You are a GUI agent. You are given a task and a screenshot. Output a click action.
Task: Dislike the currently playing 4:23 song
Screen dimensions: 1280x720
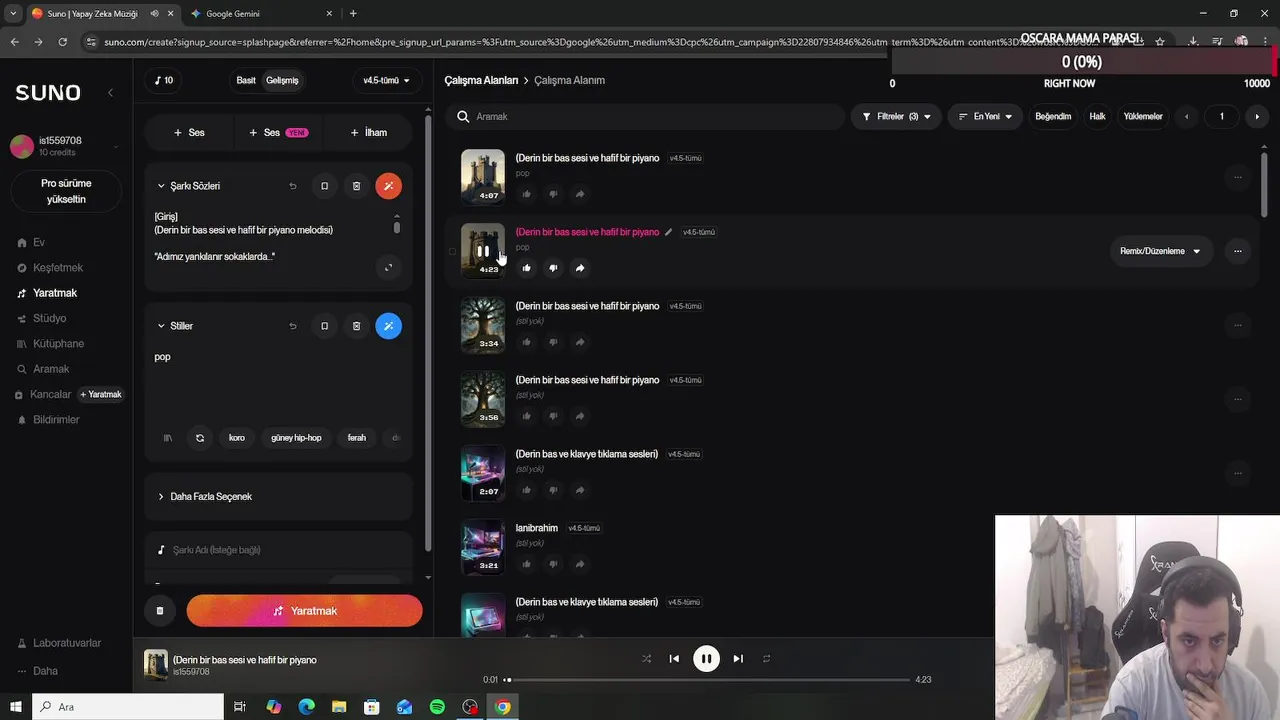coord(553,268)
